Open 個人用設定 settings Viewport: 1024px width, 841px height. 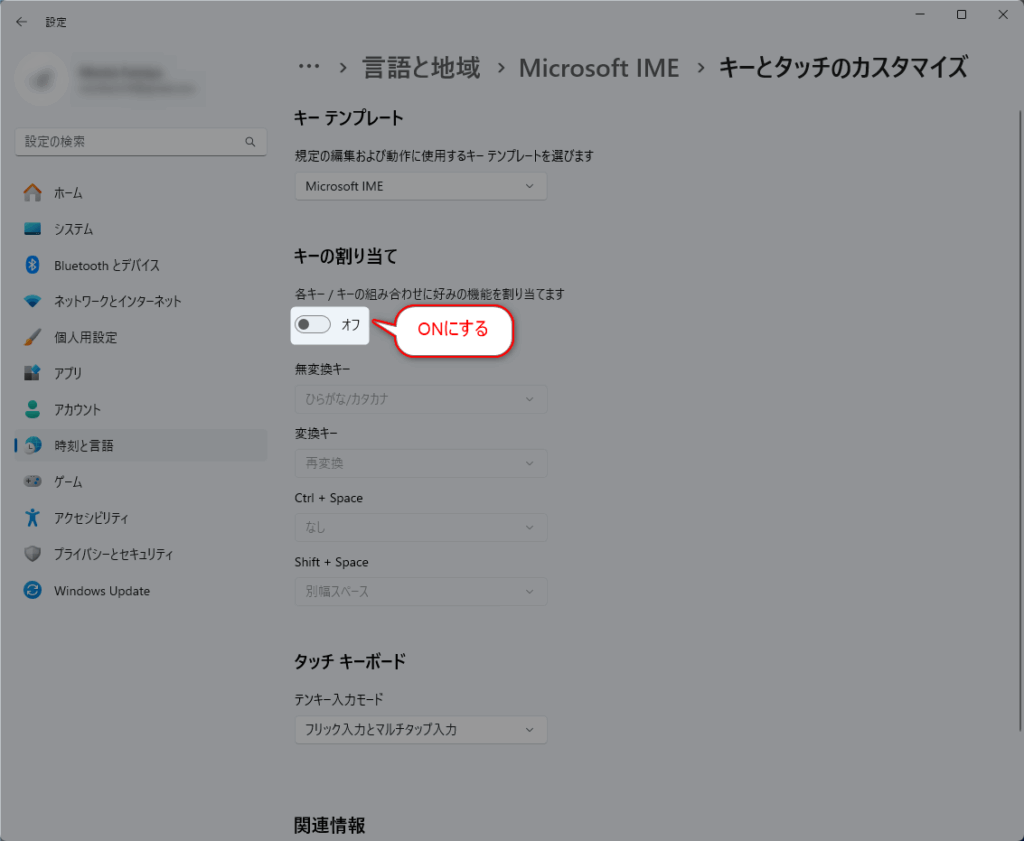(140, 338)
